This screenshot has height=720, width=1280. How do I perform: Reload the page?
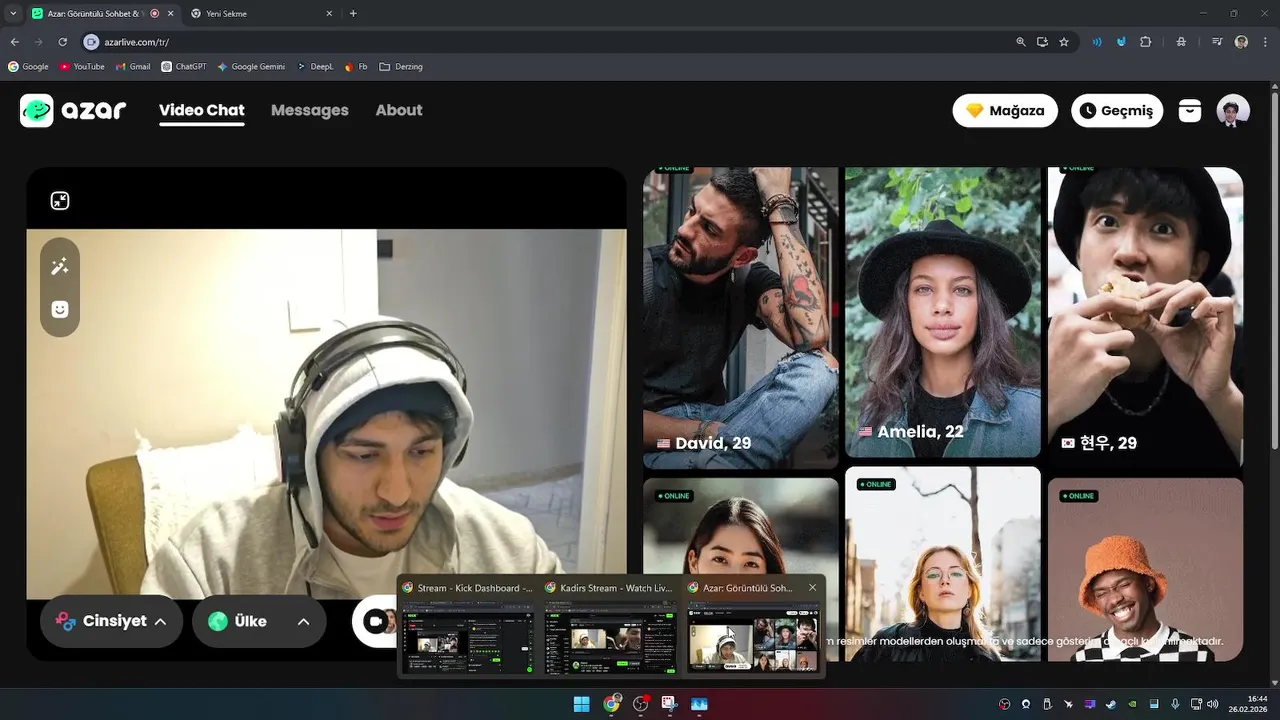(62, 42)
